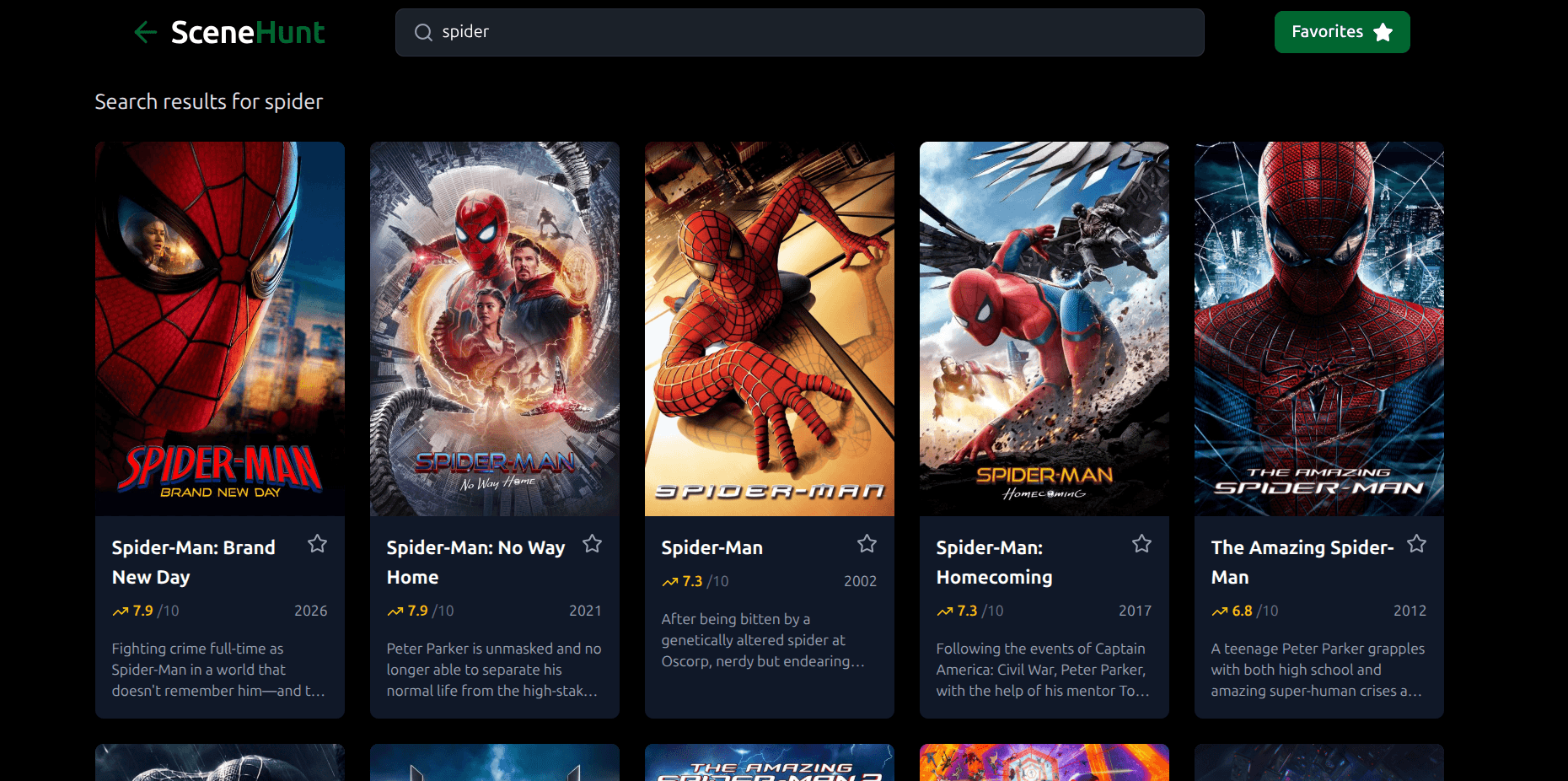Click the trending icon on 2002 Spider-Man
The image size is (1568, 781).
point(670,582)
